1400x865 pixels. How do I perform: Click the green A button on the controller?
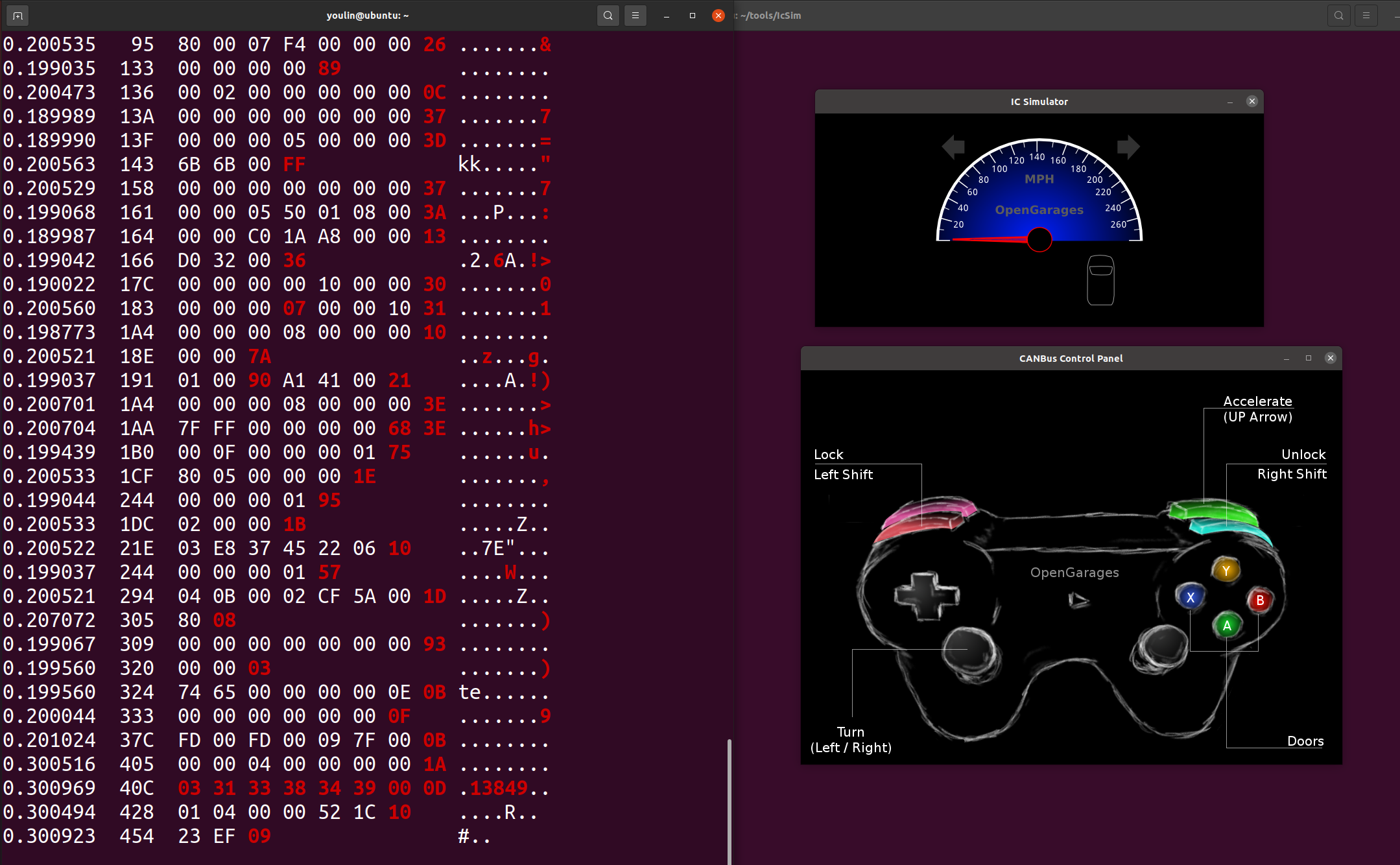(1227, 626)
